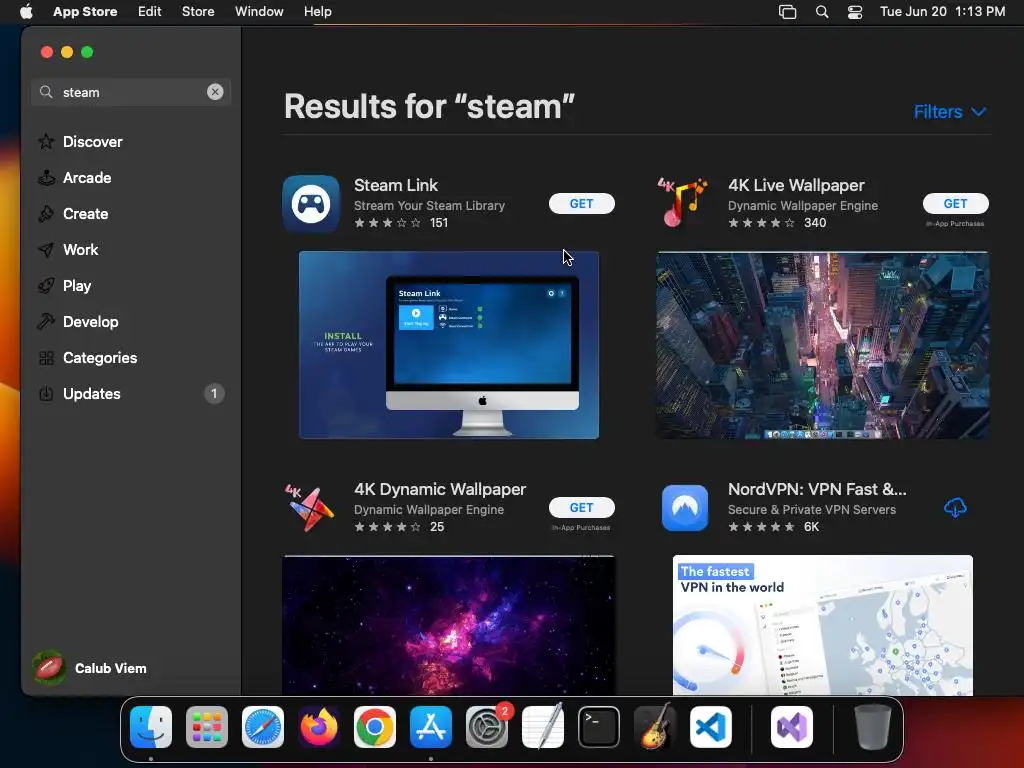
Task: Launch Safari from the Dock
Action: tap(263, 727)
